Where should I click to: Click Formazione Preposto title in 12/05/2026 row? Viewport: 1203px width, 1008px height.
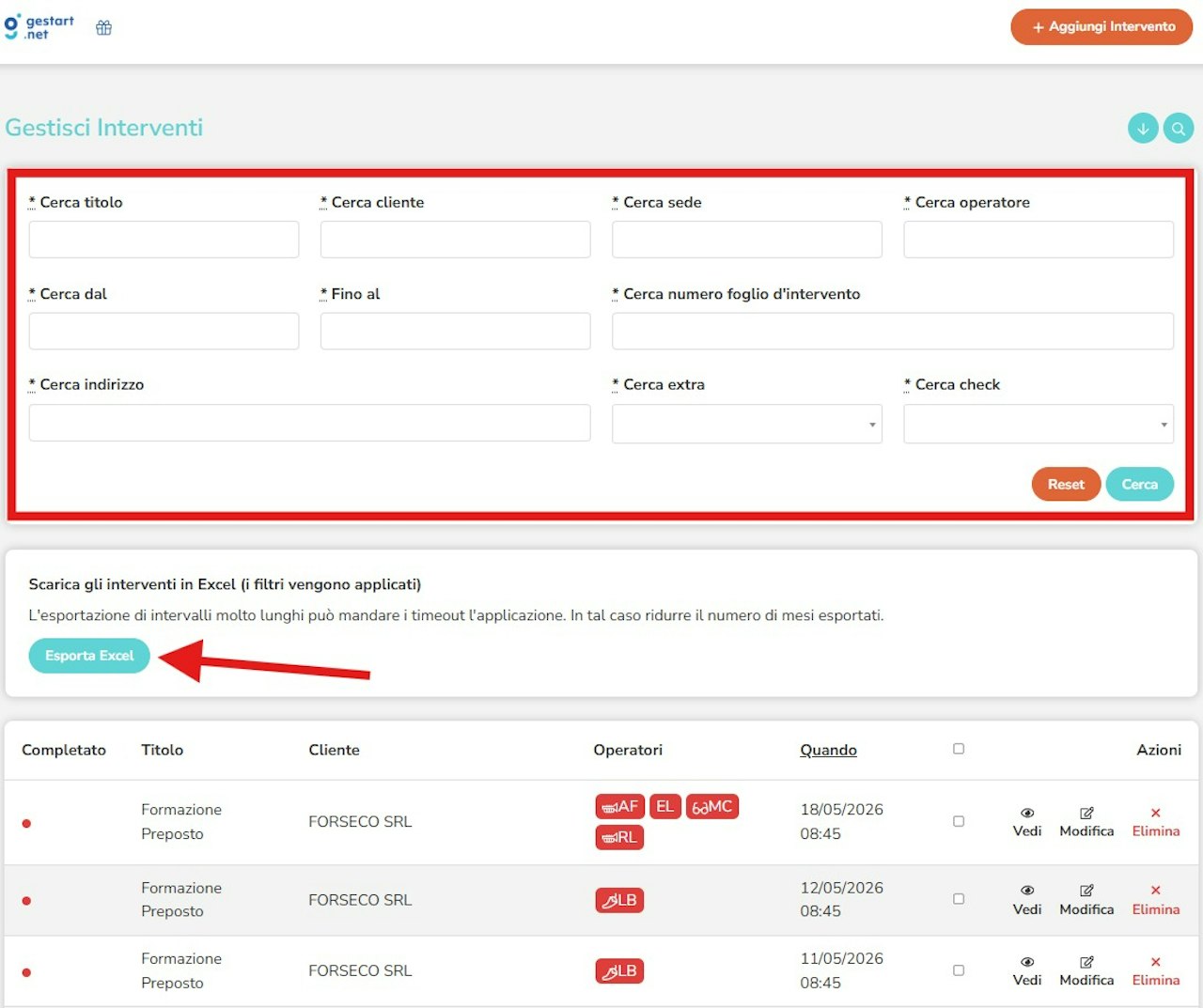181,900
